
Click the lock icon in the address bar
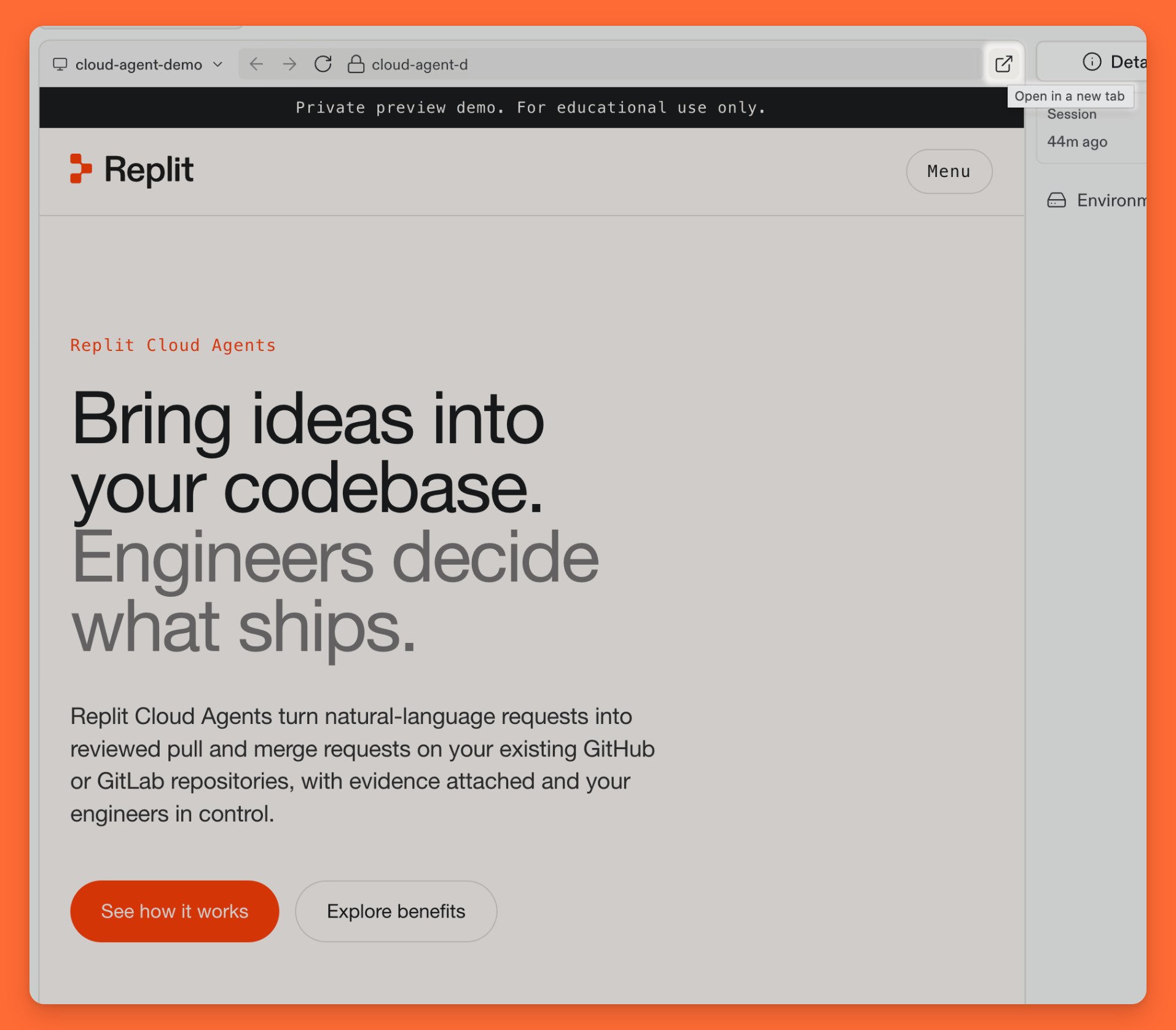click(356, 64)
